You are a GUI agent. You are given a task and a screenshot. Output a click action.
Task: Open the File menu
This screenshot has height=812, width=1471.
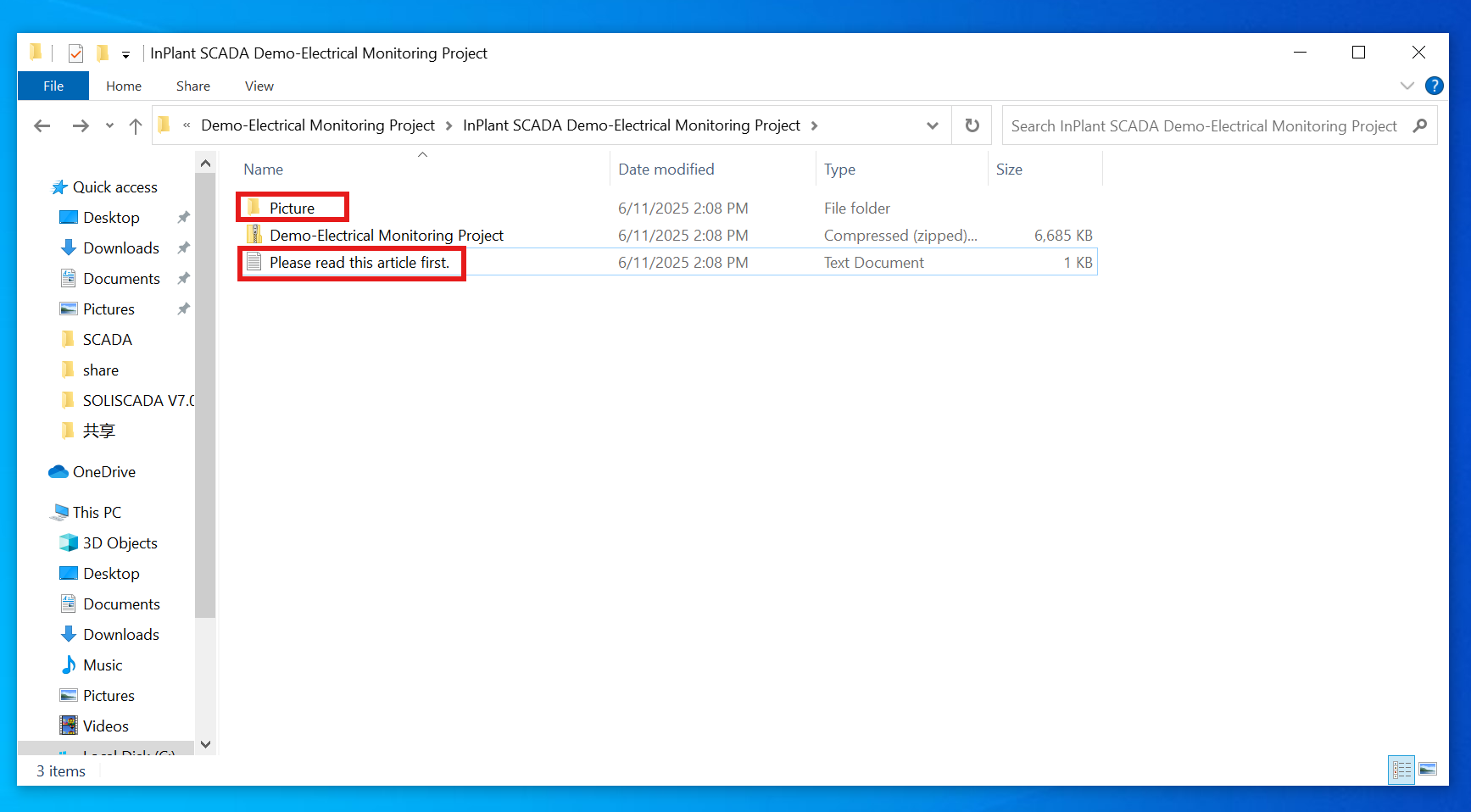point(53,86)
